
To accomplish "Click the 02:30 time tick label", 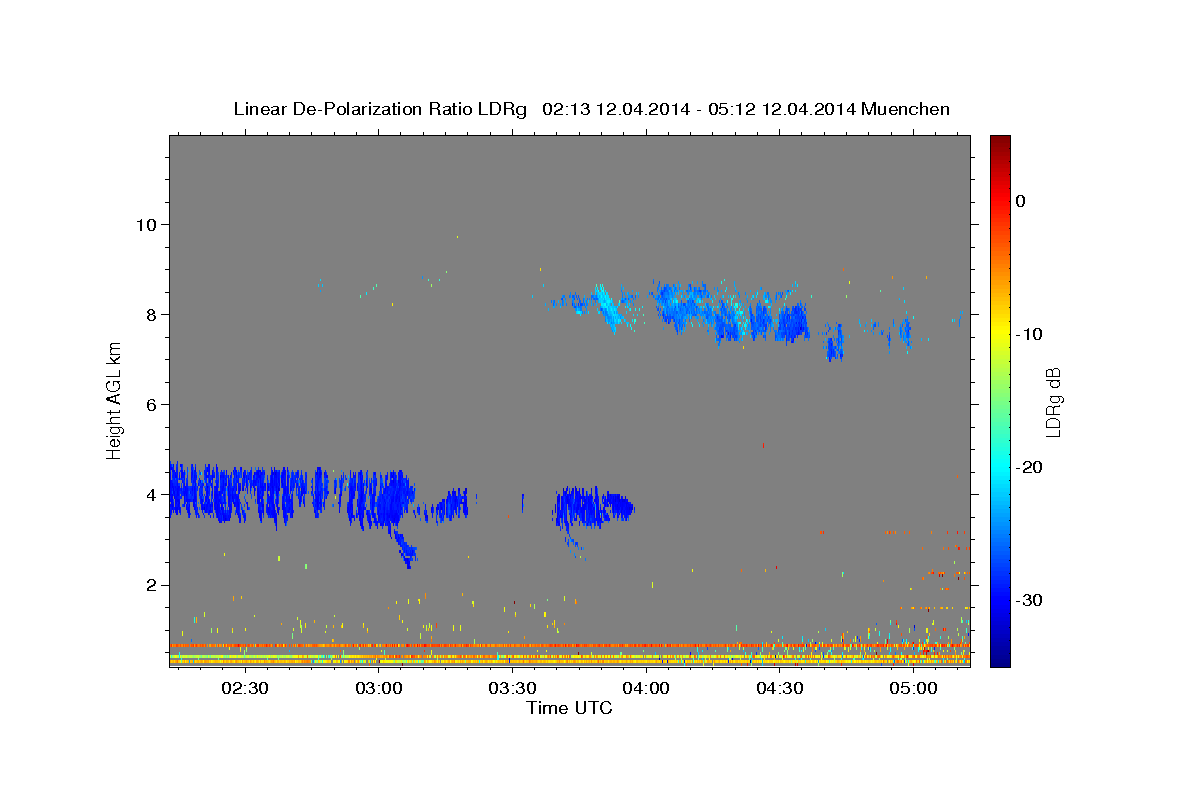I will 245,688.
